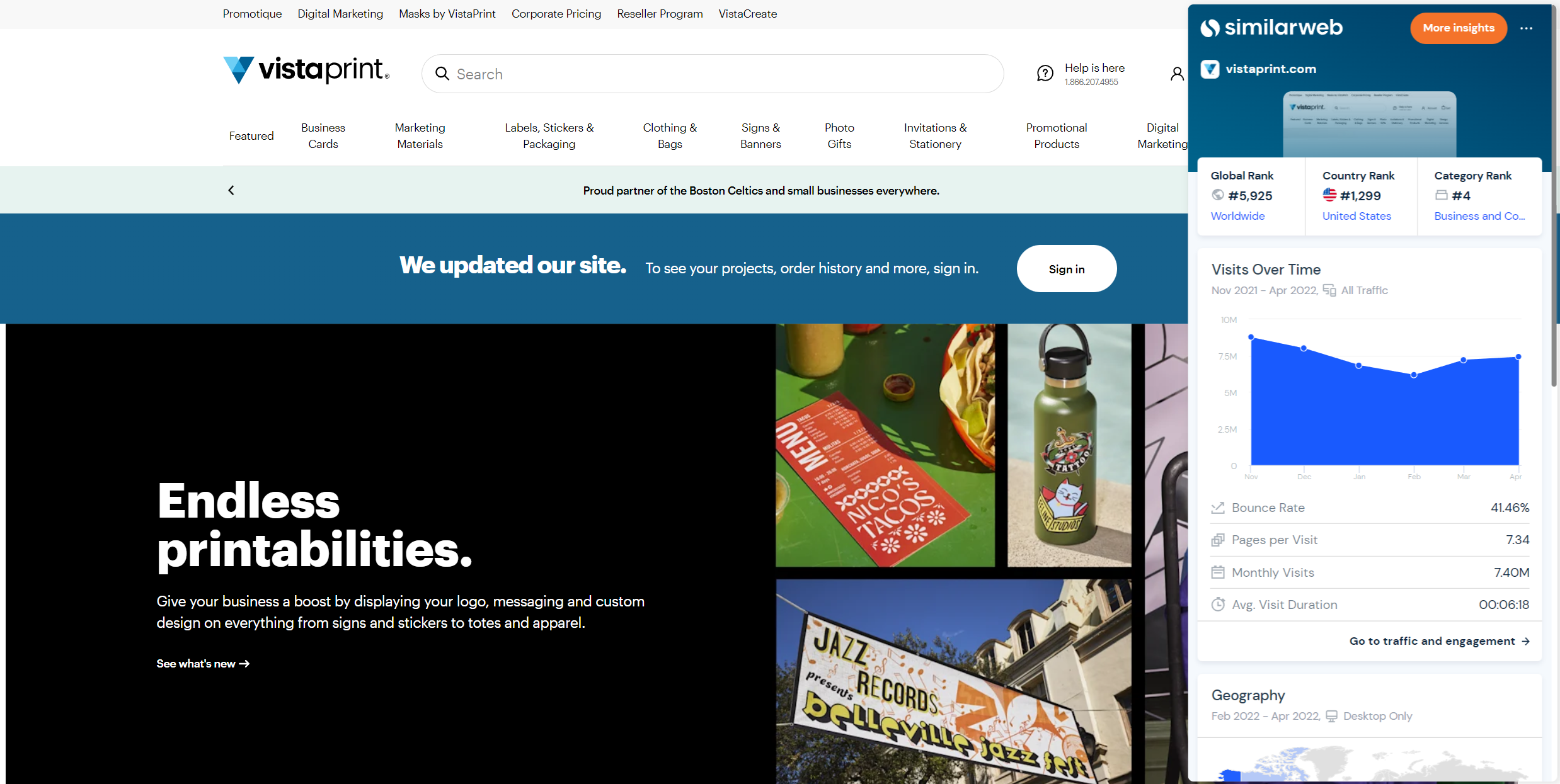
Task: Open the Signs & Banners menu
Action: (760, 136)
